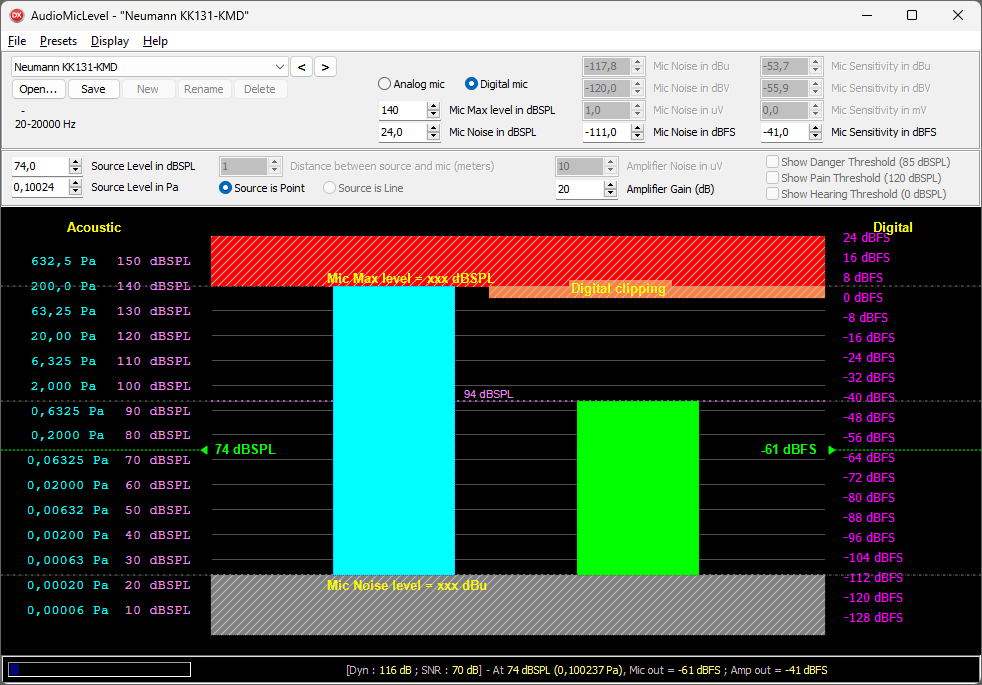The image size is (982, 685).
Task: Open the Display menu
Action: (x=109, y=41)
